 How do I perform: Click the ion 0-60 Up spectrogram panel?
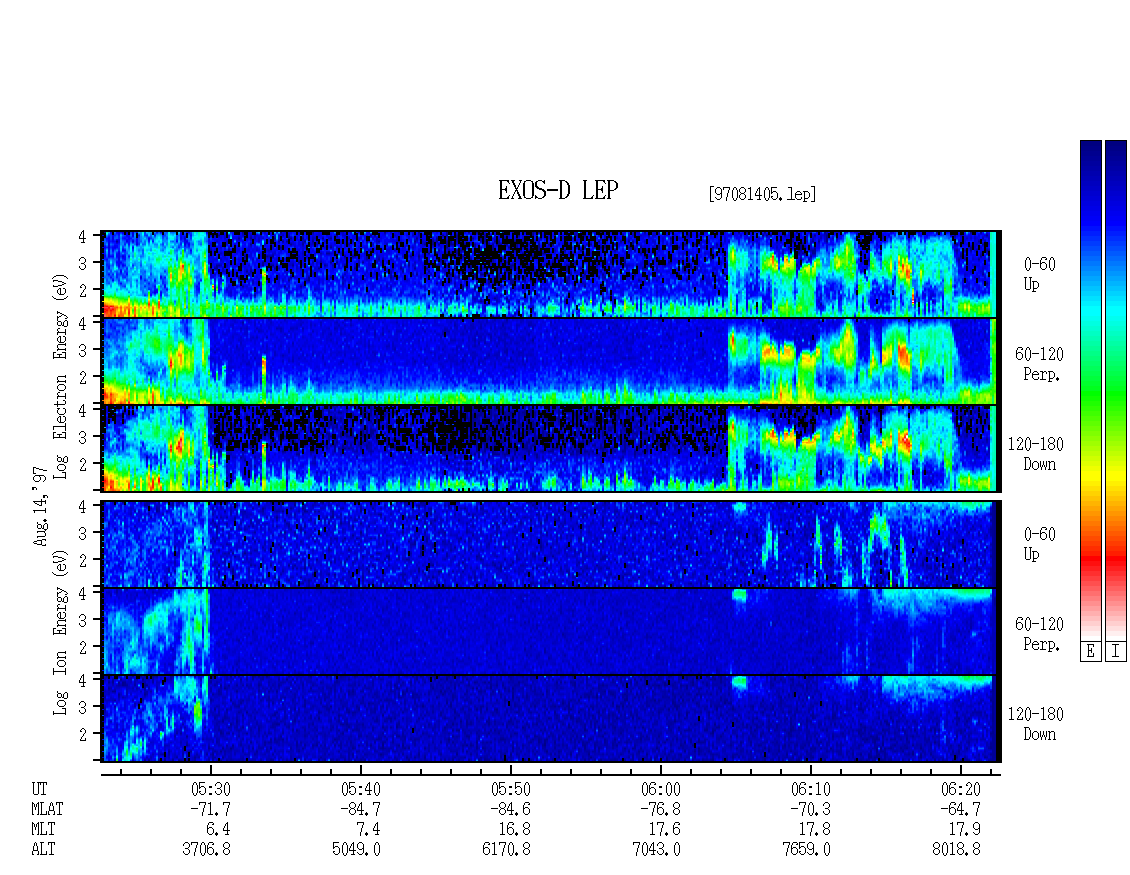(x=551, y=544)
